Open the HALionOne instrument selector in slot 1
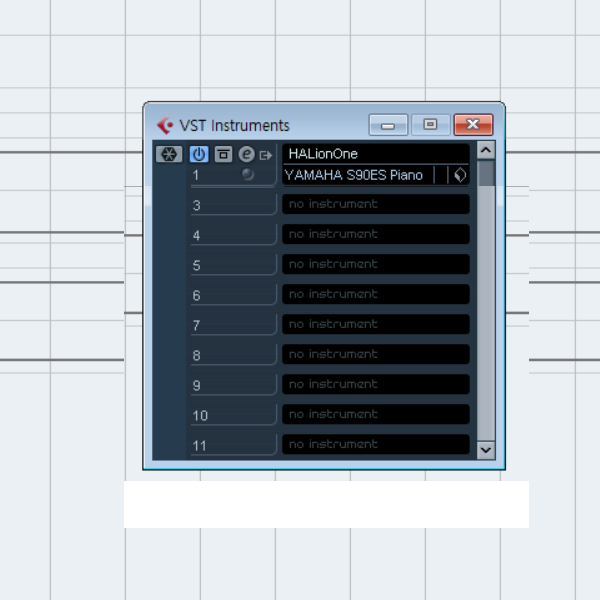Screen dimensions: 600x600 click(x=376, y=154)
